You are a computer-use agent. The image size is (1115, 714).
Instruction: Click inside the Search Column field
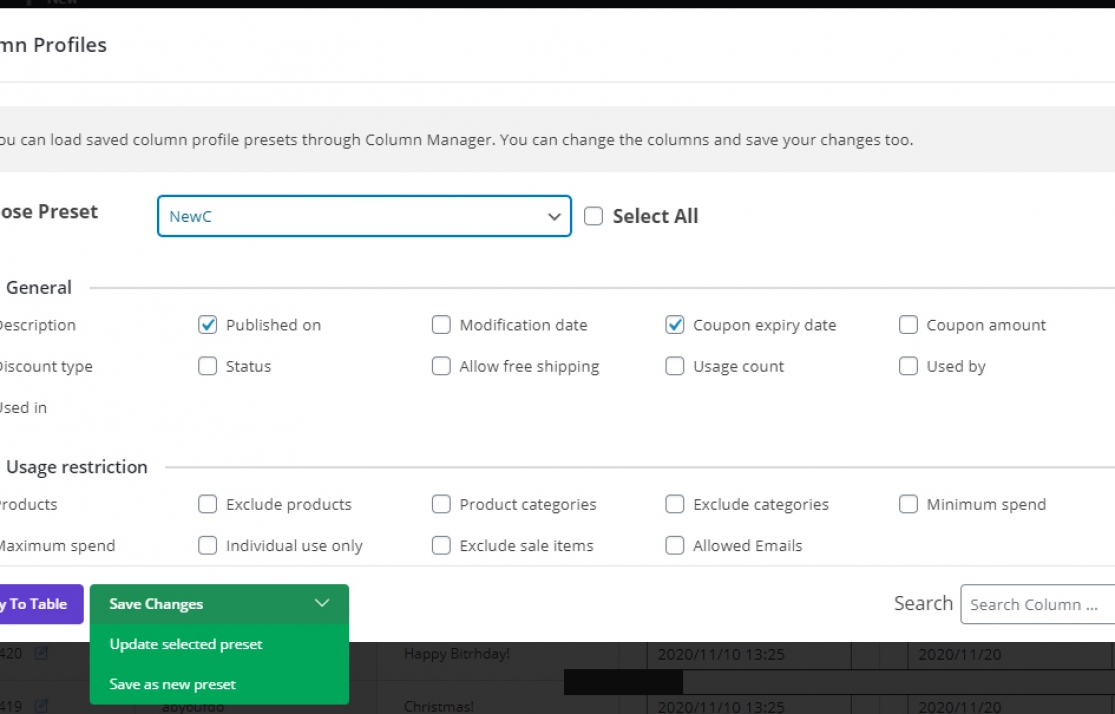click(1037, 603)
